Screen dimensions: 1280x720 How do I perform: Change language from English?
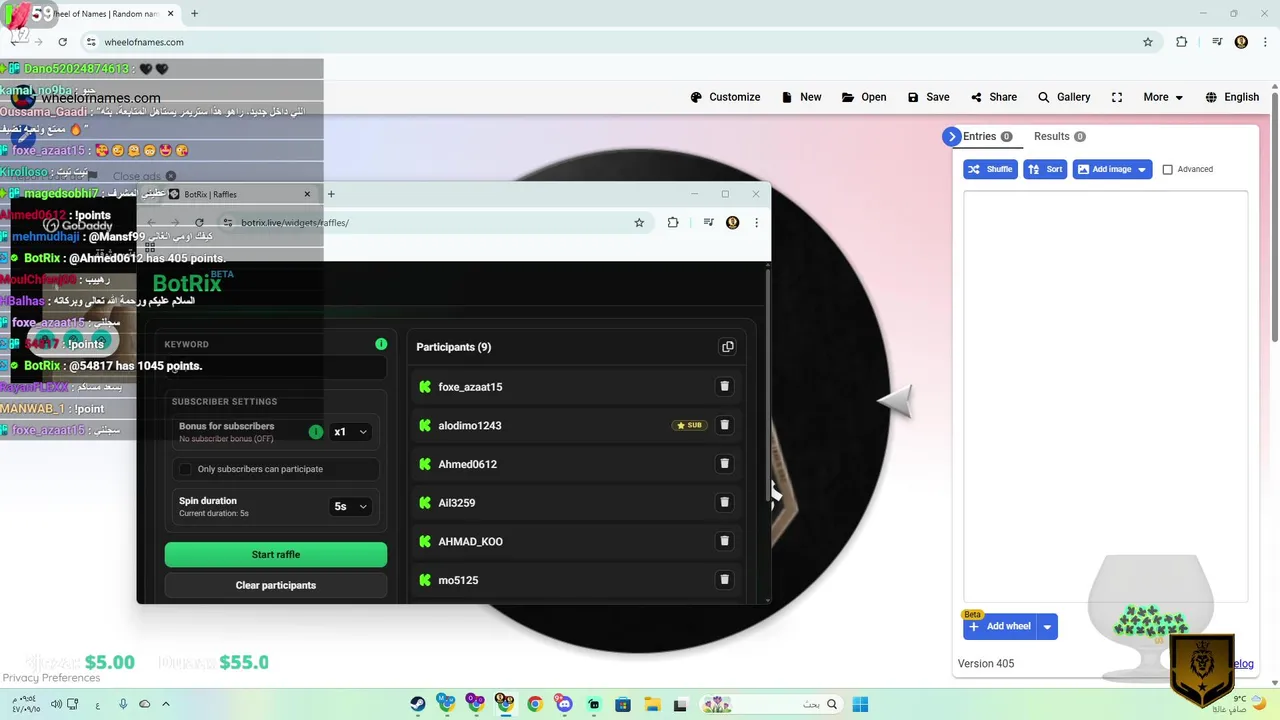(x=1232, y=97)
